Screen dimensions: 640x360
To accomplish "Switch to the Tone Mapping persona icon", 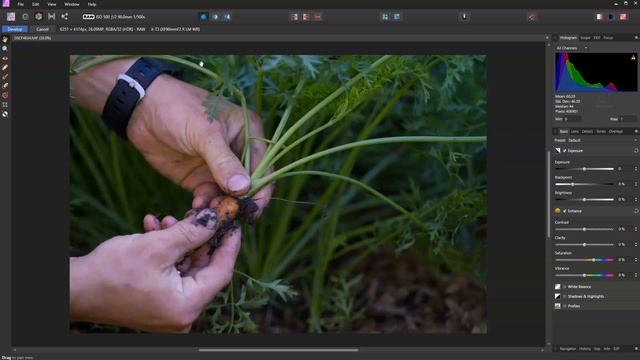I will pyautogui.click(x=51, y=17).
